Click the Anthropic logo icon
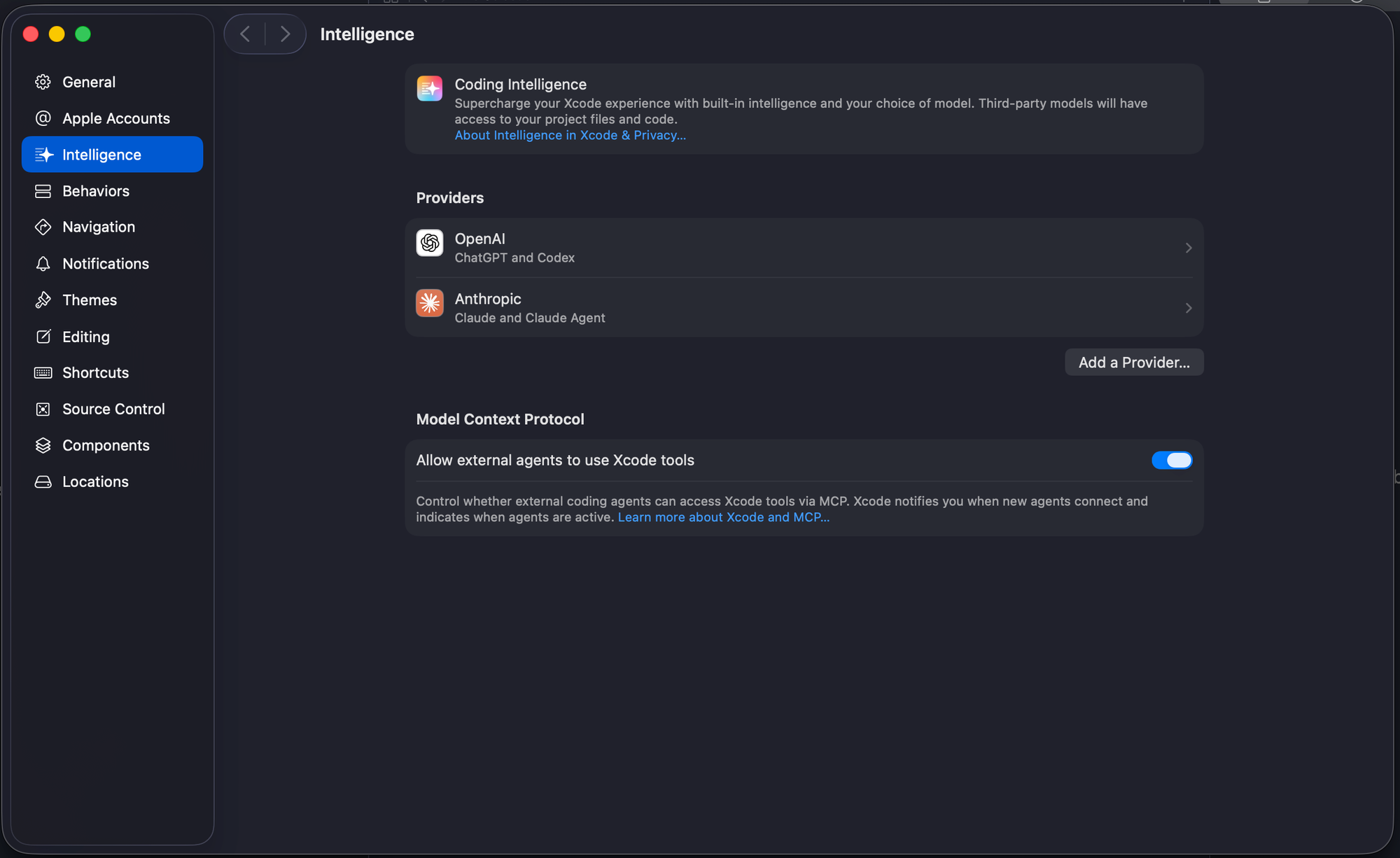Viewport: 1400px width, 858px height. click(430, 303)
